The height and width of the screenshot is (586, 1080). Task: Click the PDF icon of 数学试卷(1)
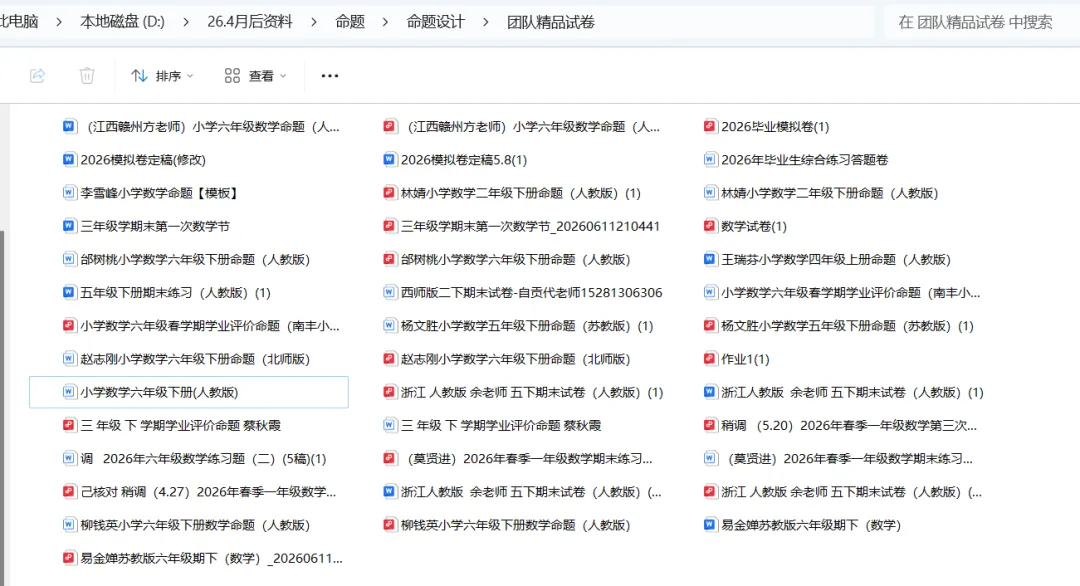[x=709, y=226]
